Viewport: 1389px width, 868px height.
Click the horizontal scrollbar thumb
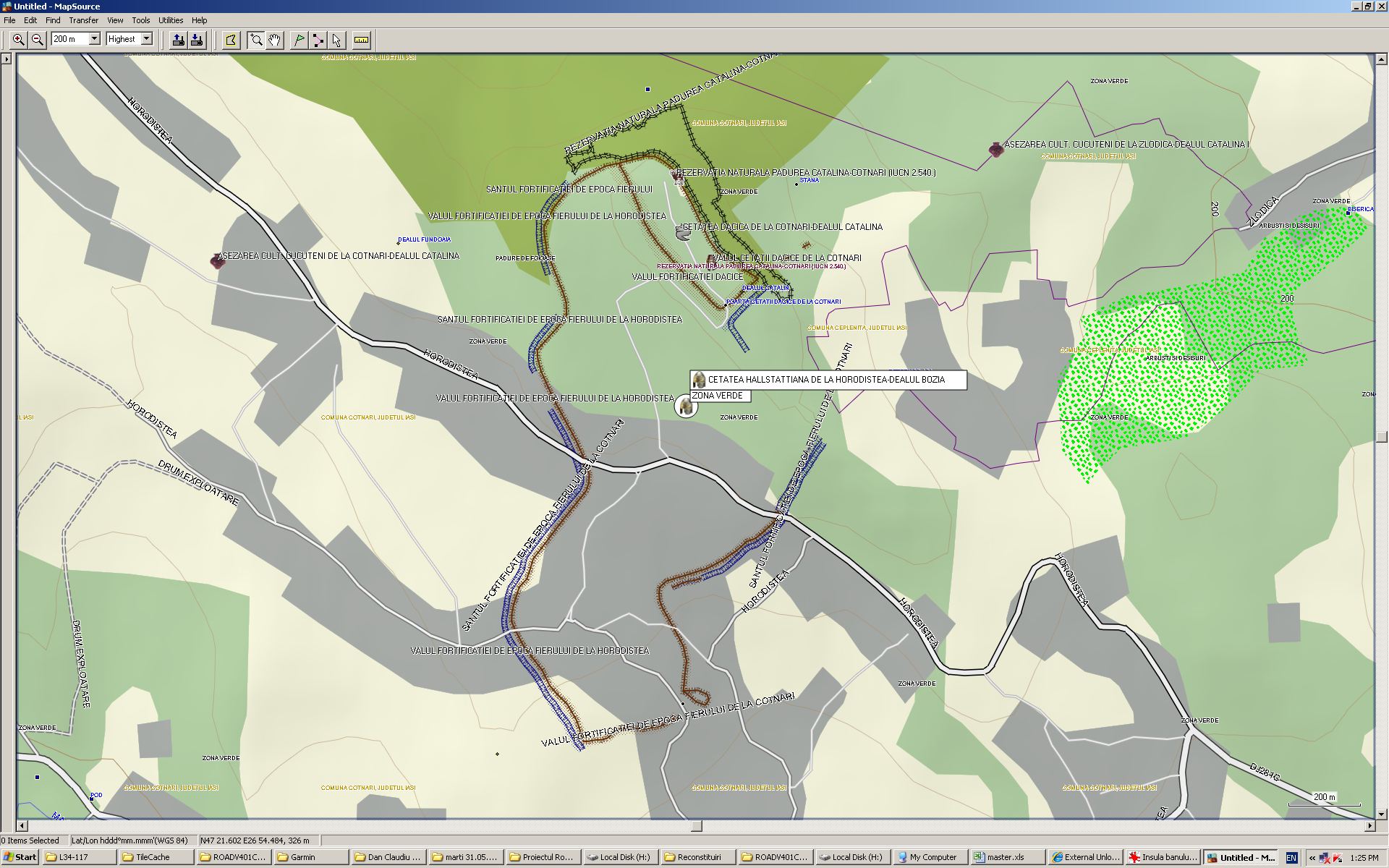[696, 825]
